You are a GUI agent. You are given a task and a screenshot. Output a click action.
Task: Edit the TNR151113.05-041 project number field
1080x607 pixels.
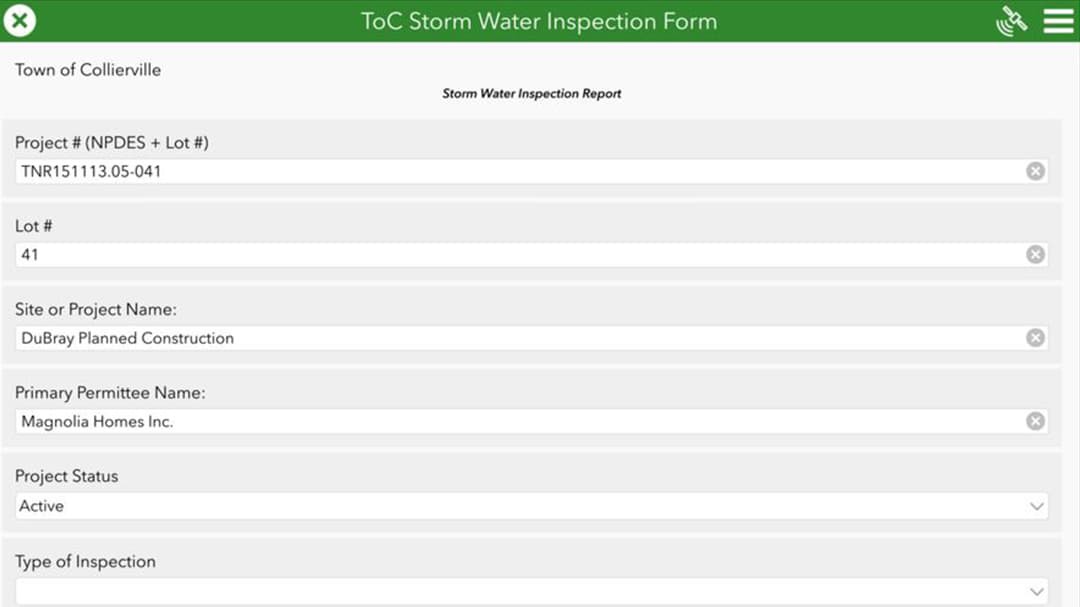coord(520,172)
